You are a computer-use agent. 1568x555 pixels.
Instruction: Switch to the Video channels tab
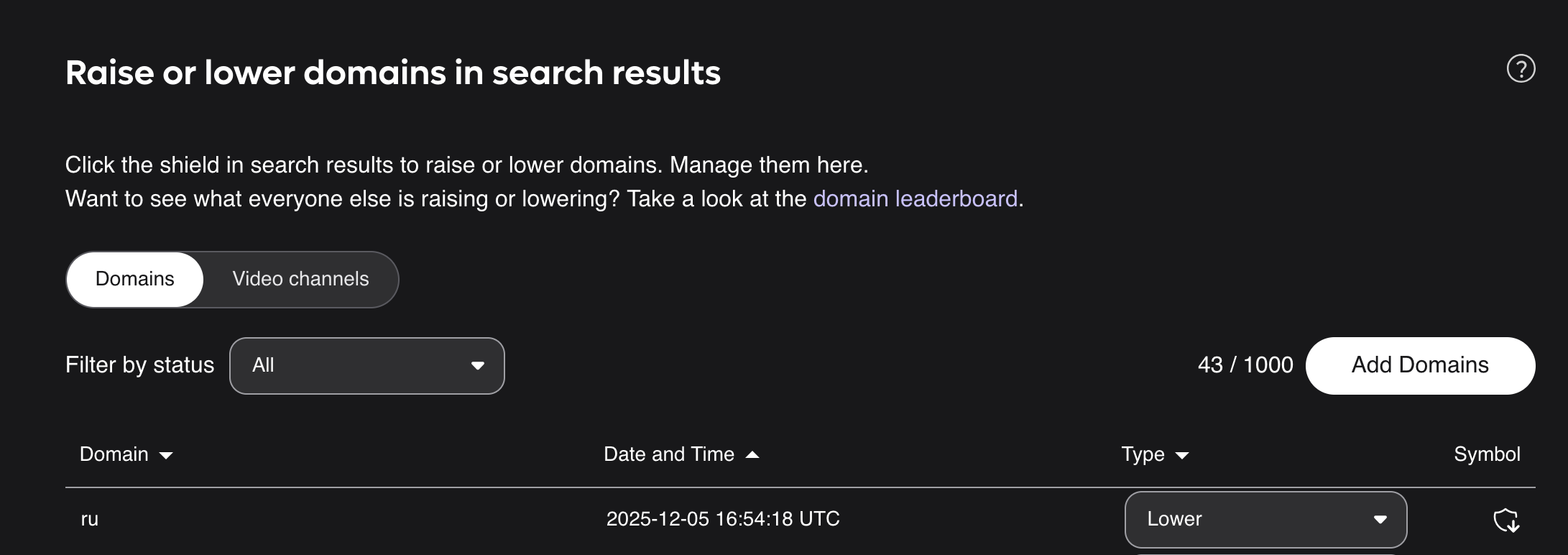300,279
